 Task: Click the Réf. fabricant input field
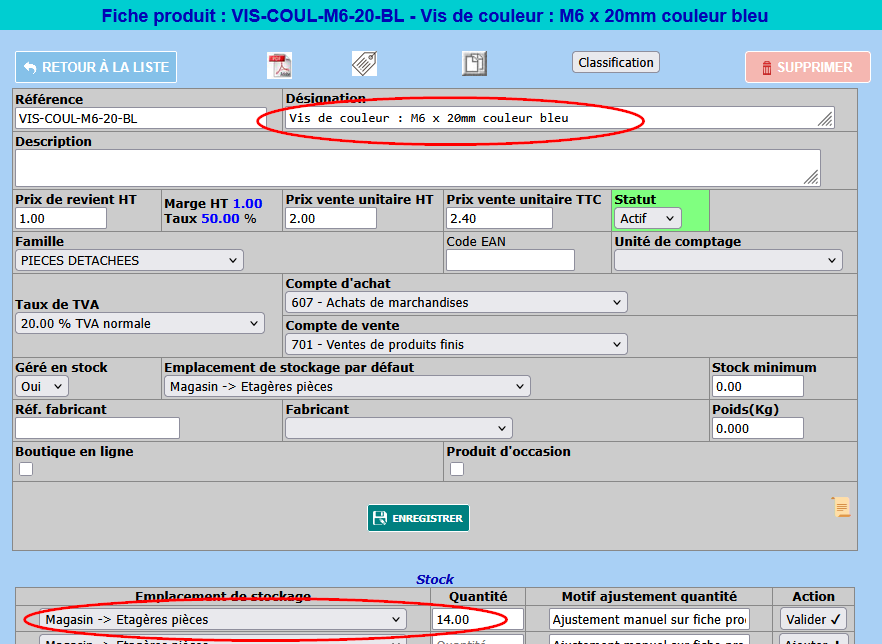[97, 428]
